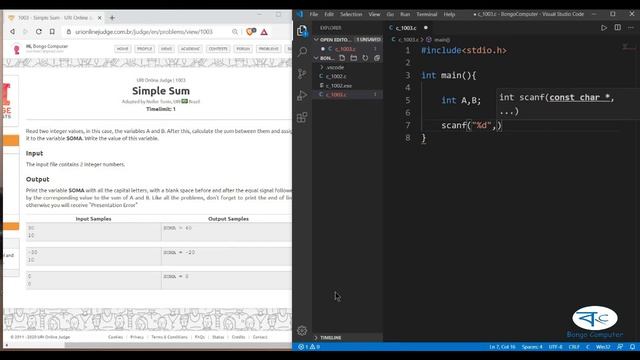The image size is (640, 360).
Task: Click the HOME button on URI Judge
Action: [122, 49]
